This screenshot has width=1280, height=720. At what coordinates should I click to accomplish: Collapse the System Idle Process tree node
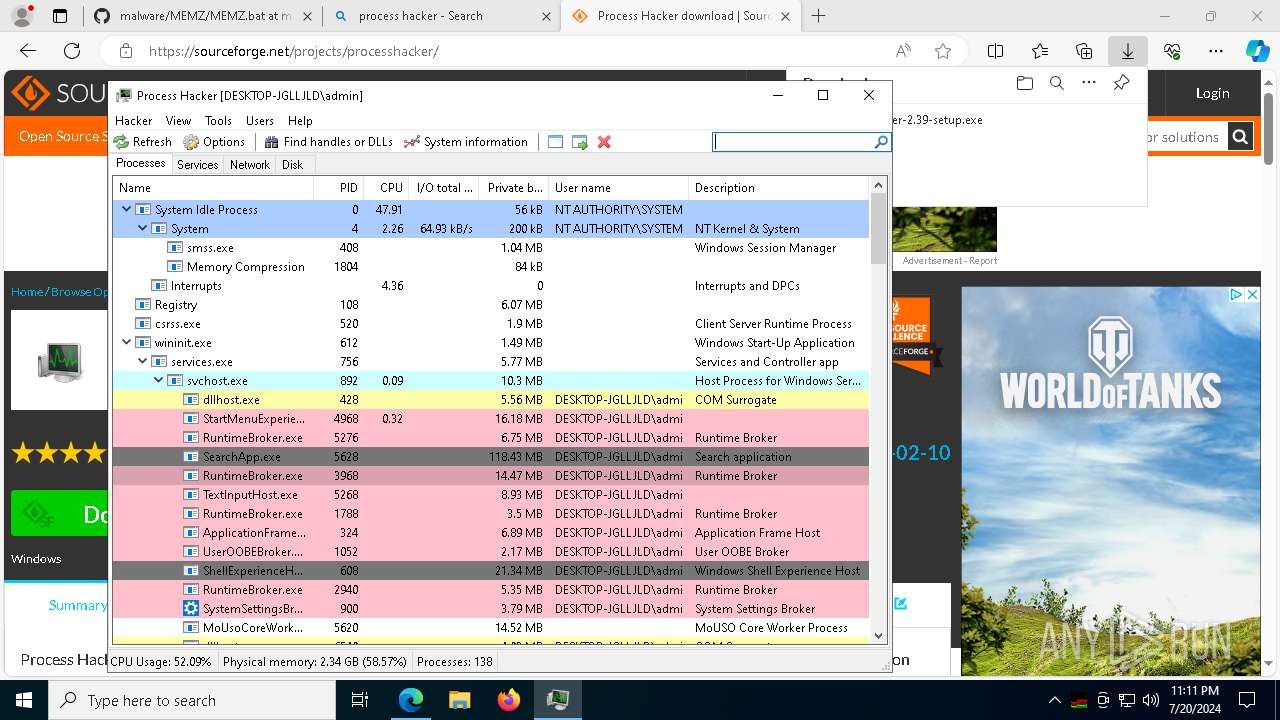pos(127,209)
